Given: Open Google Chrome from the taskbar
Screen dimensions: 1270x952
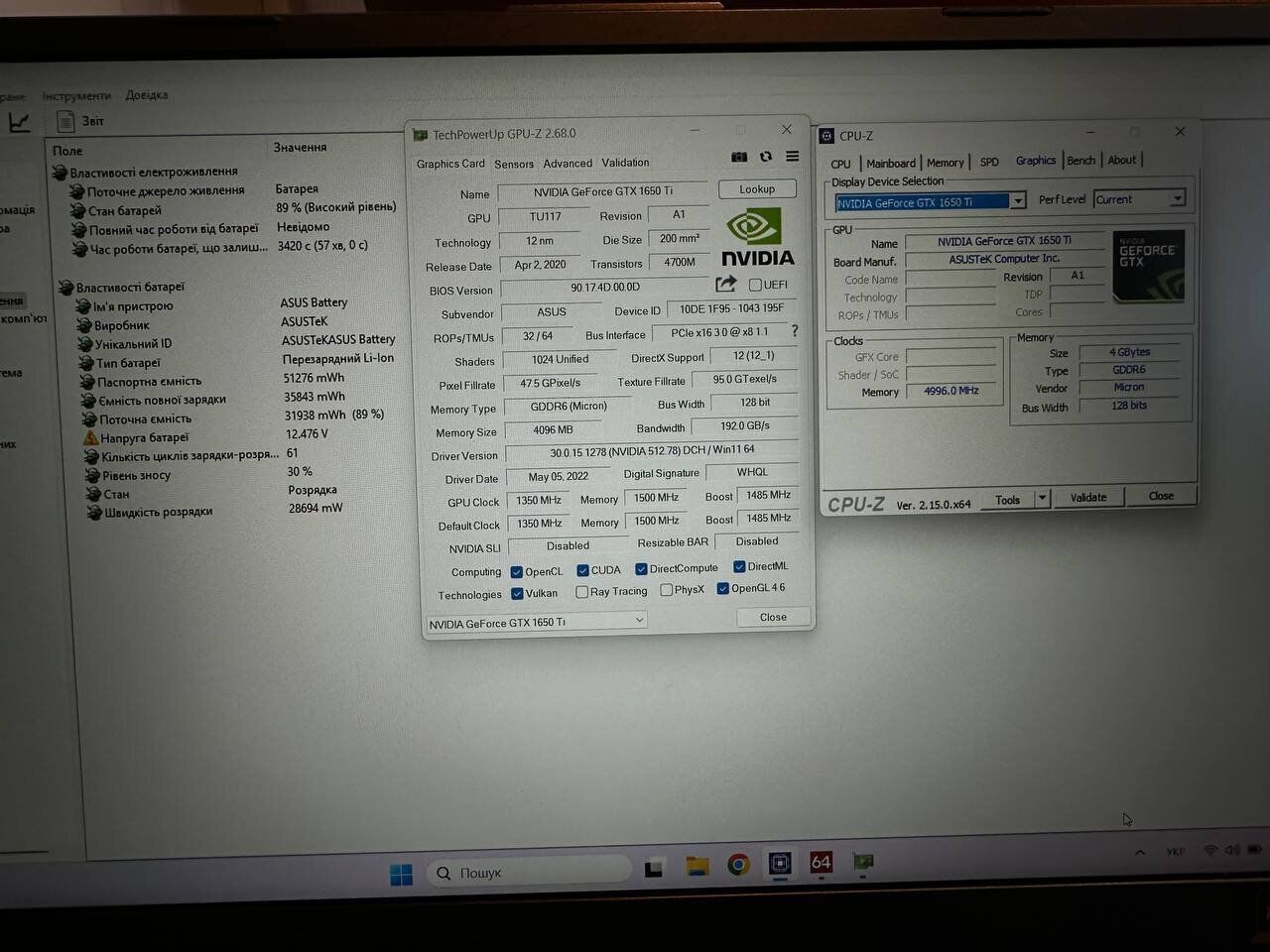Looking at the screenshot, I should click(x=738, y=865).
